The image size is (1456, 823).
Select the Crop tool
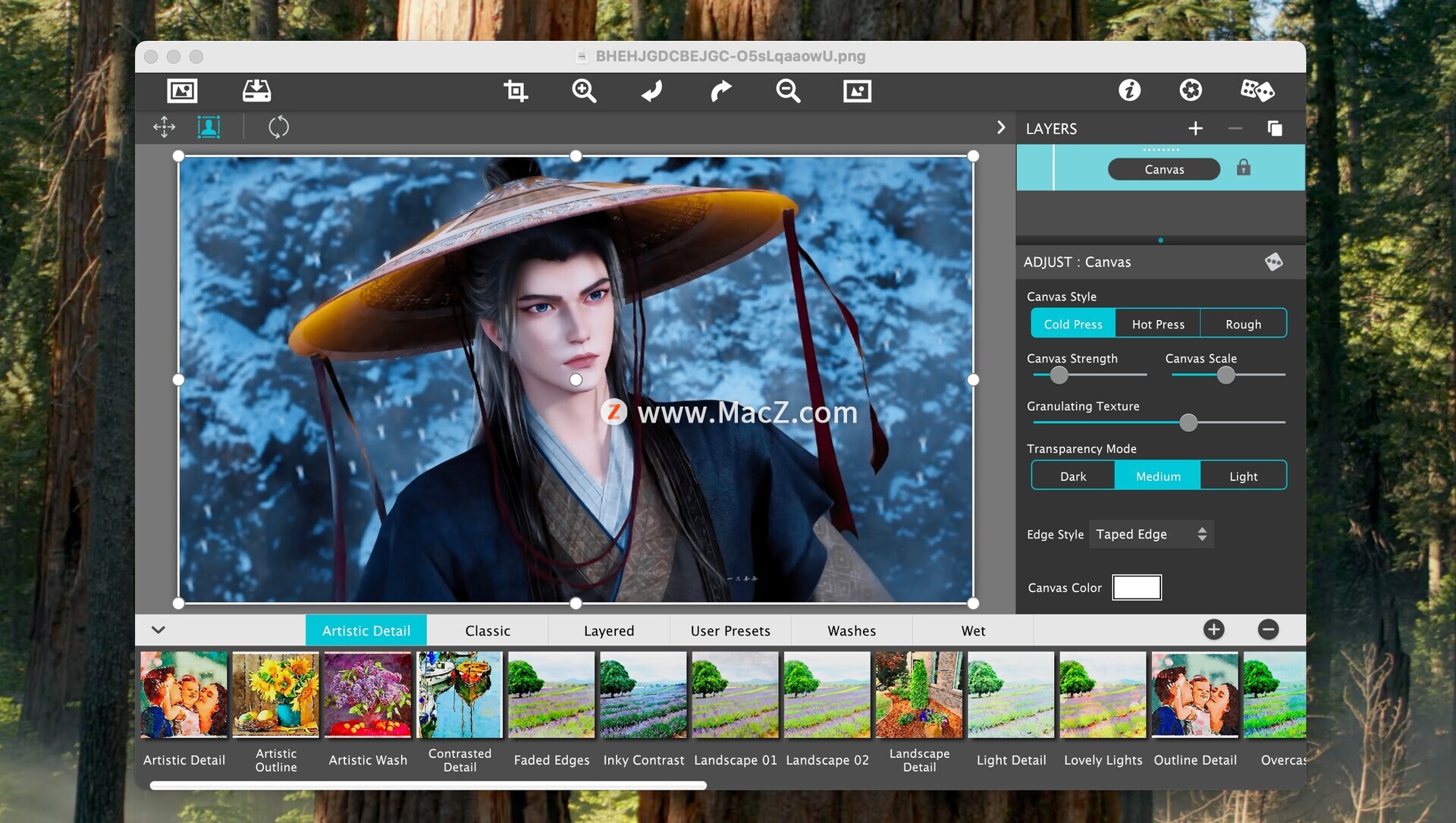pos(516,91)
